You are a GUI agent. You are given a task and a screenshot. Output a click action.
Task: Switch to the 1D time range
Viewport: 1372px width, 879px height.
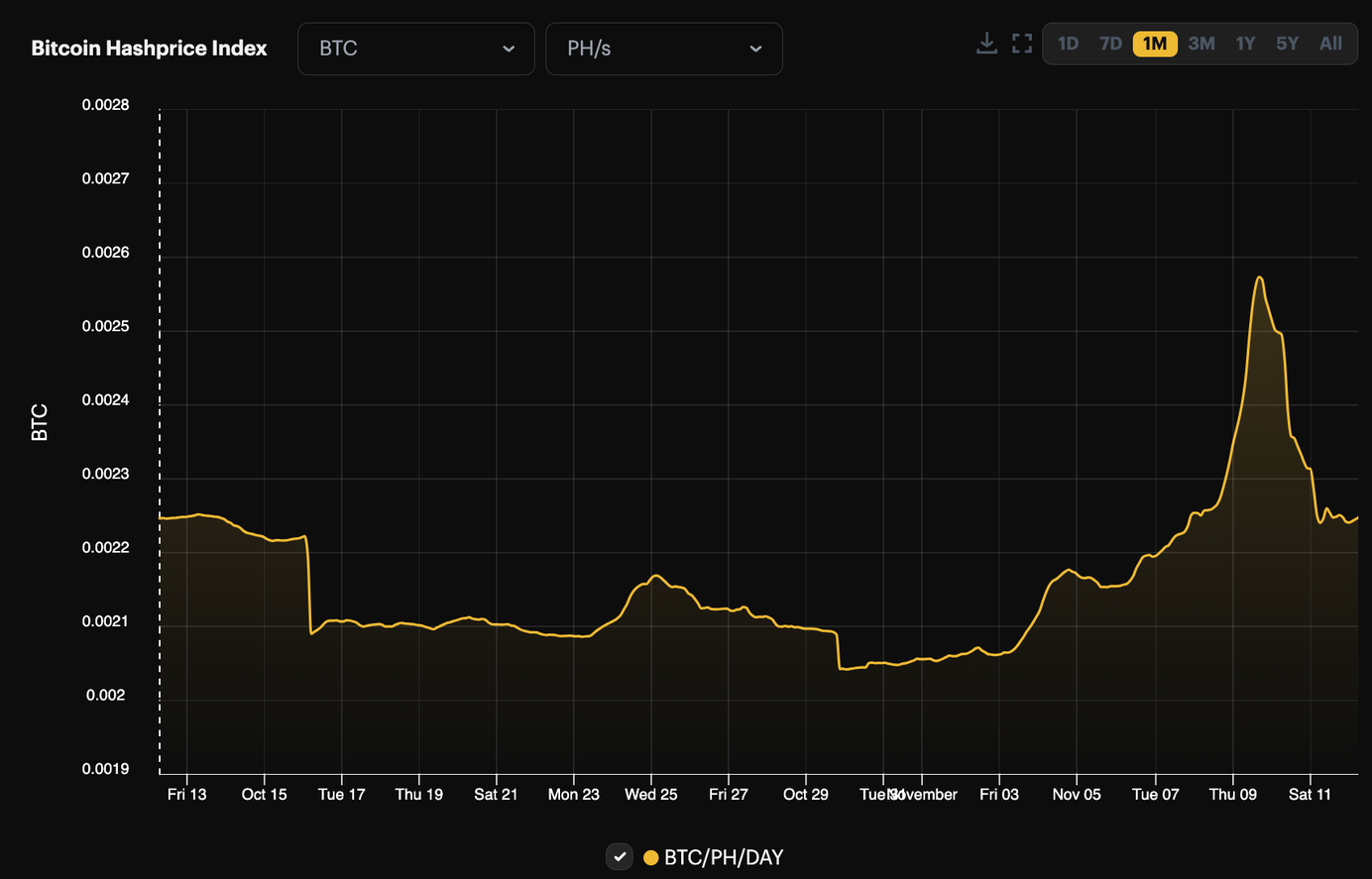1069,43
